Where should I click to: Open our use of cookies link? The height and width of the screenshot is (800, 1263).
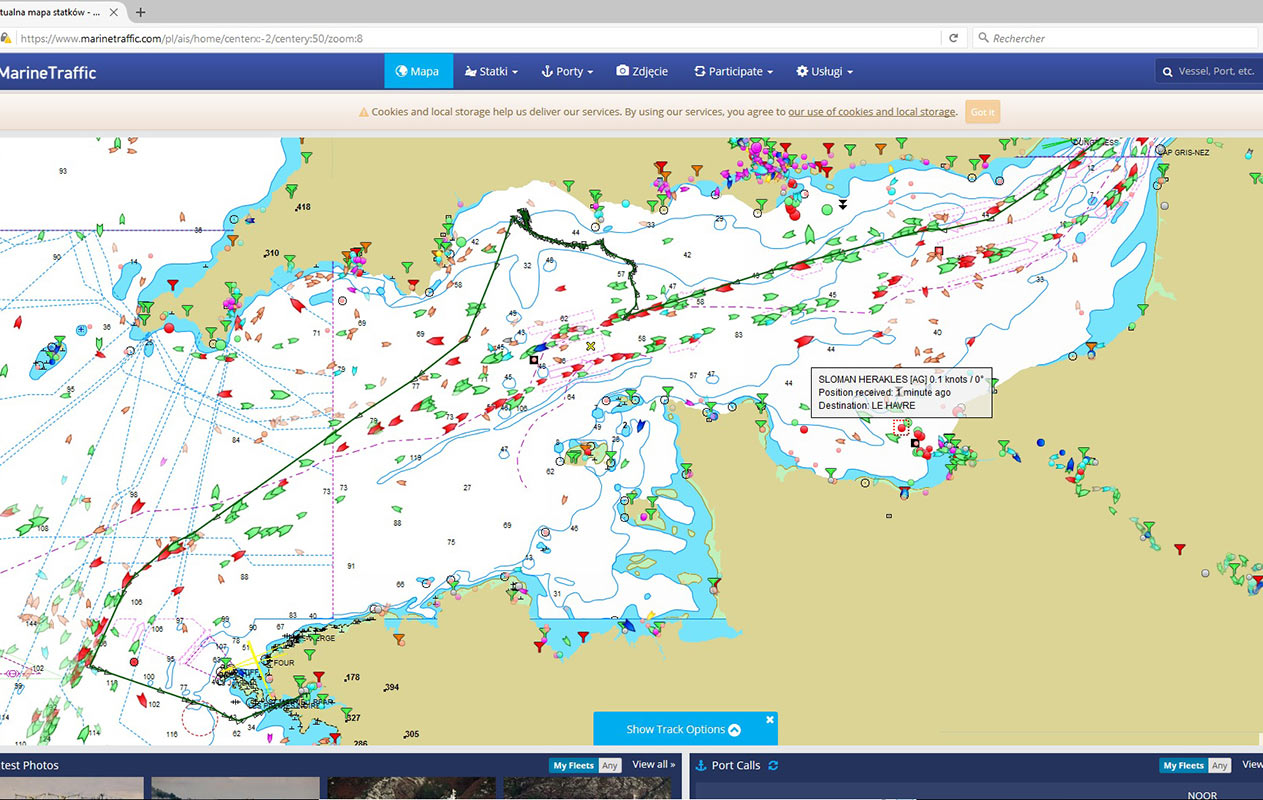(x=872, y=112)
